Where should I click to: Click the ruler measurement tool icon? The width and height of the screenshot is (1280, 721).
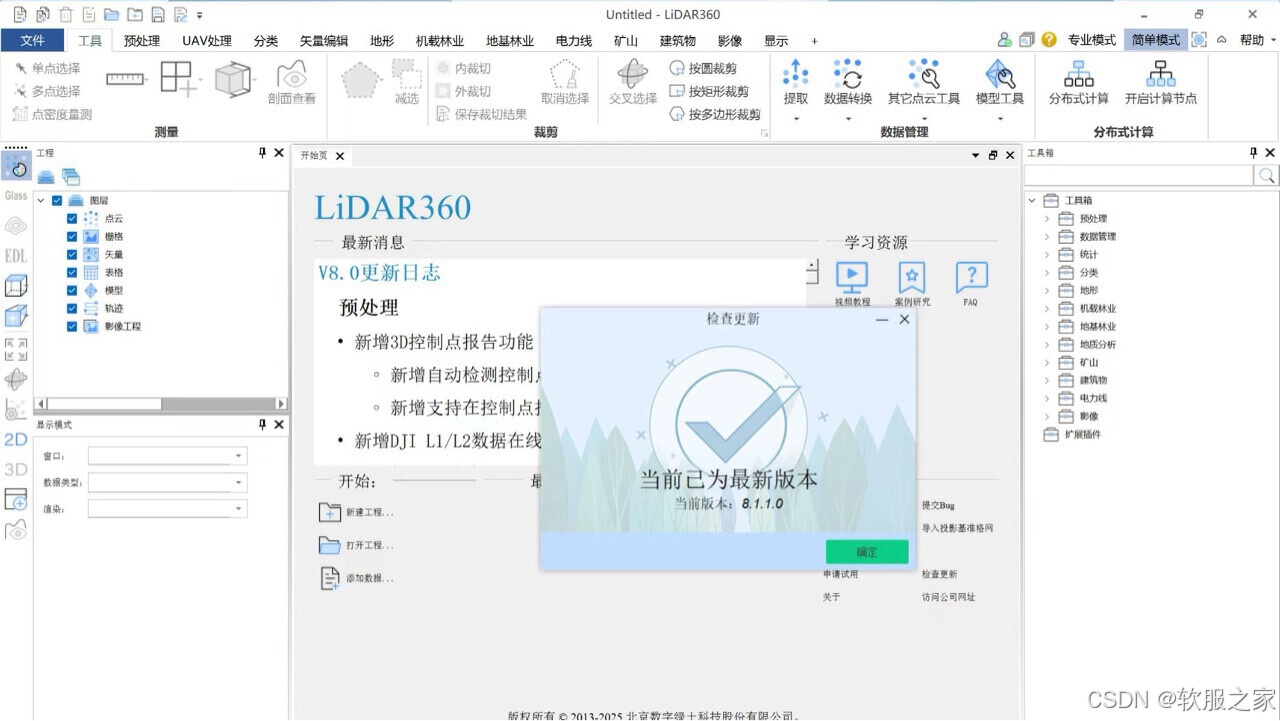(125, 79)
